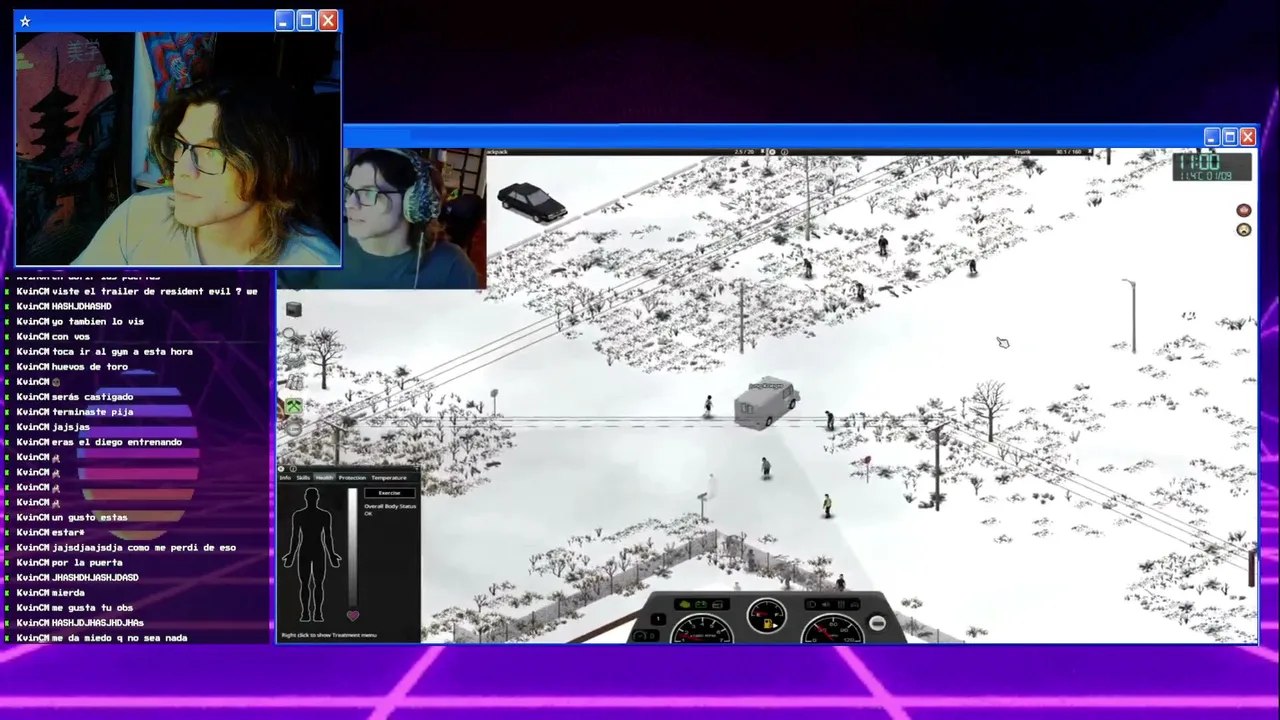
Task: Click the magnifier search icon in sidebar
Action: (290, 334)
